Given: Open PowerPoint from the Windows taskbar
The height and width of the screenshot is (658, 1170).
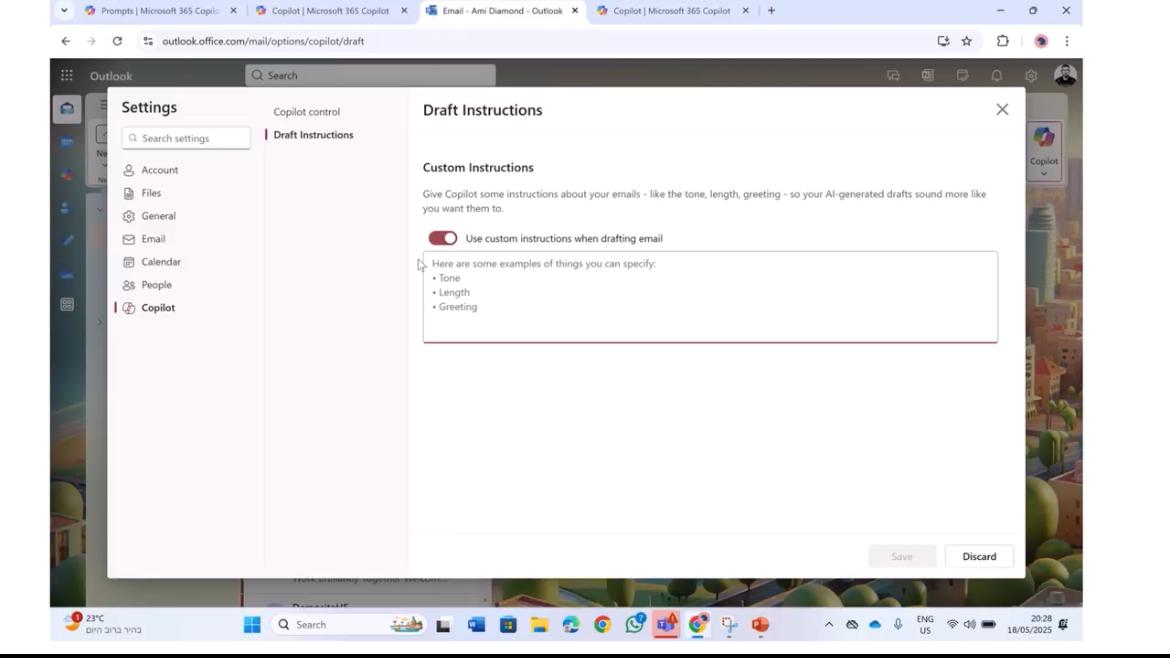Looking at the screenshot, I should tap(760, 624).
